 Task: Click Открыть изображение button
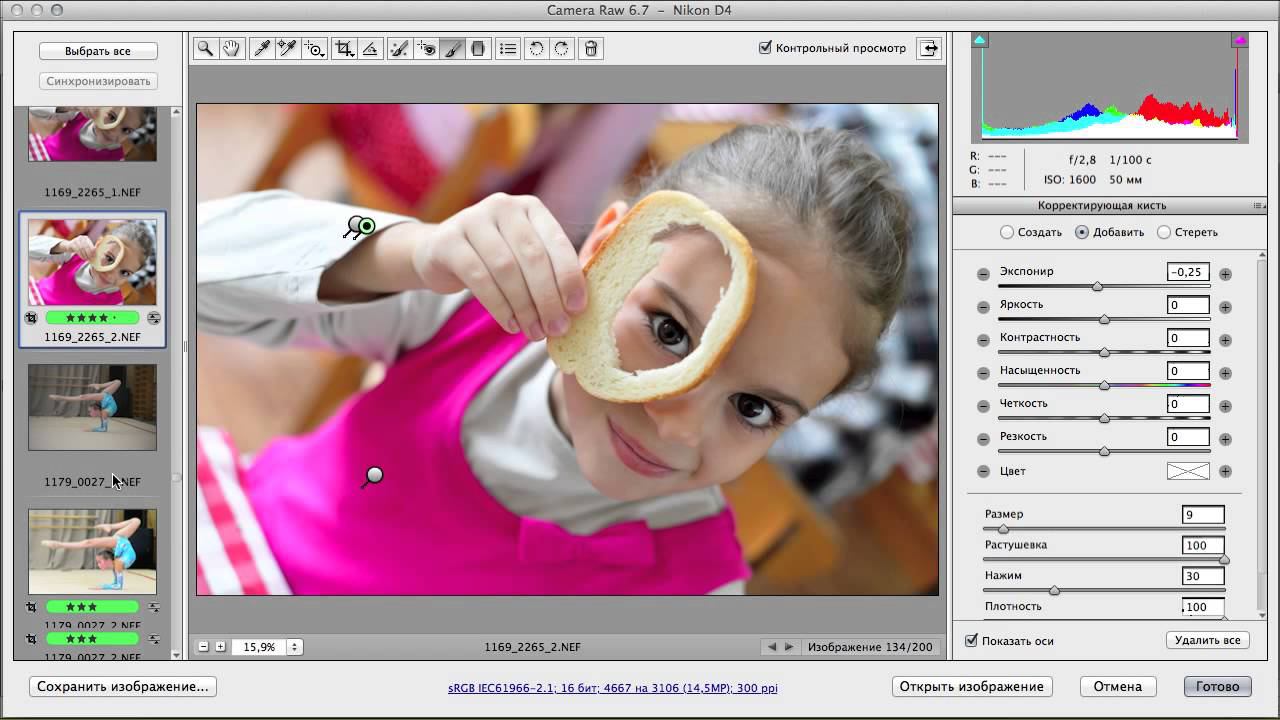pyautogui.click(x=971, y=686)
